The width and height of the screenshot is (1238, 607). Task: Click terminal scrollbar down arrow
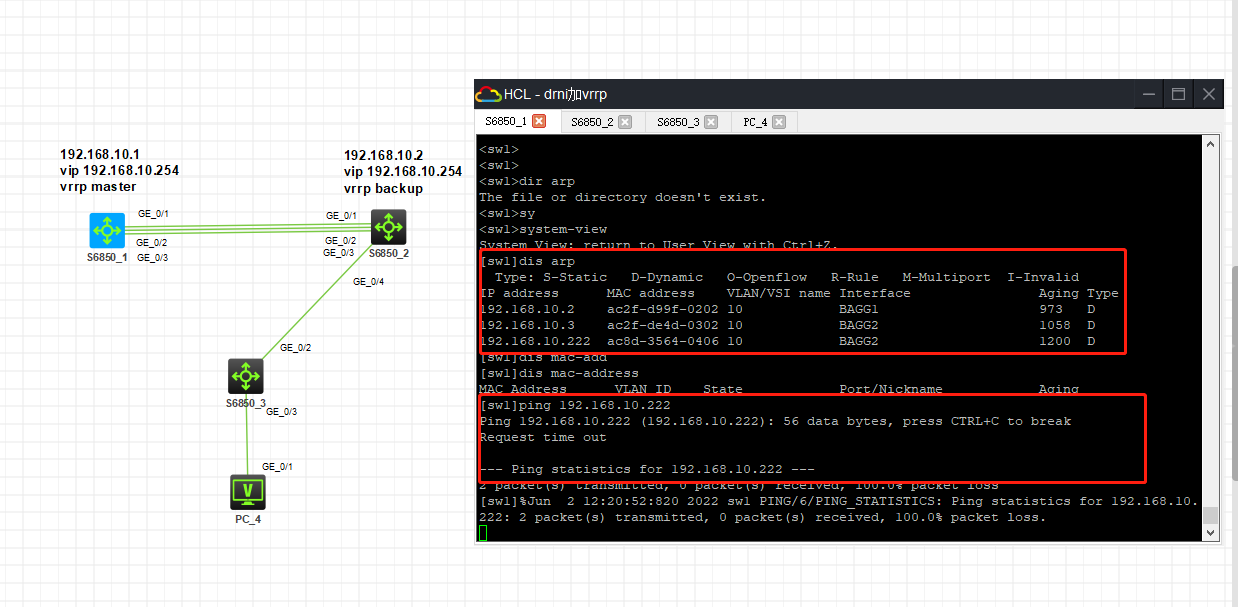click(1211, 534)
